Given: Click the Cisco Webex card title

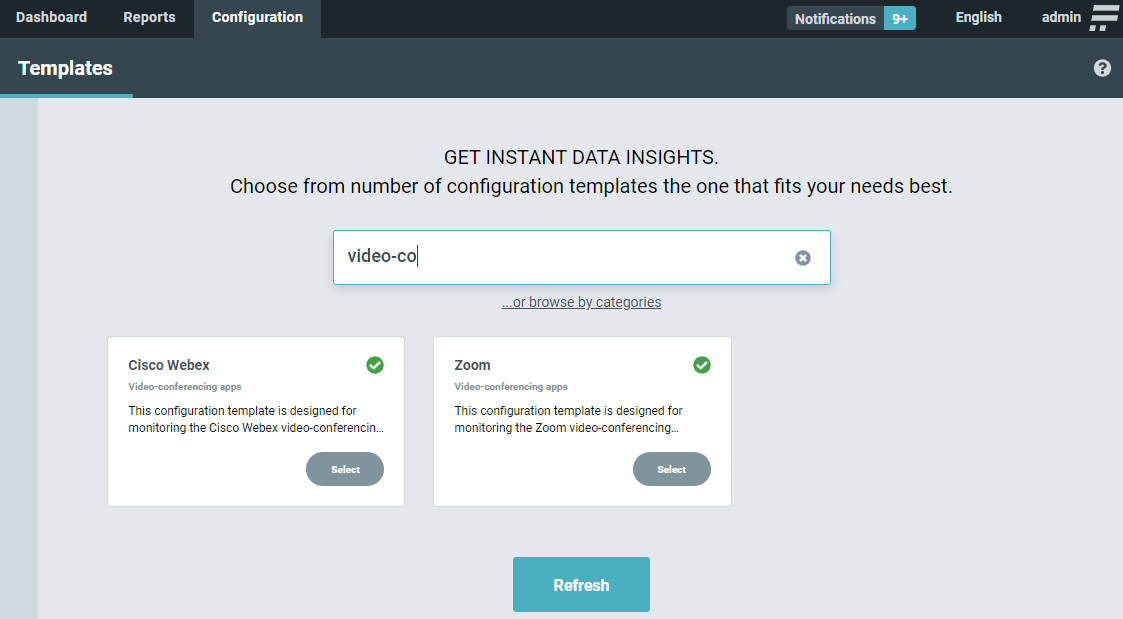Looking at the screenshot, I should point(169,365).
